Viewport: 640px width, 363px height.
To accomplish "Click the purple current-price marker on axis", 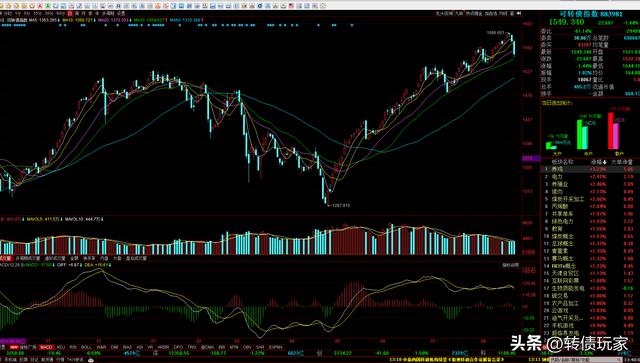I will tap(531, 158).
